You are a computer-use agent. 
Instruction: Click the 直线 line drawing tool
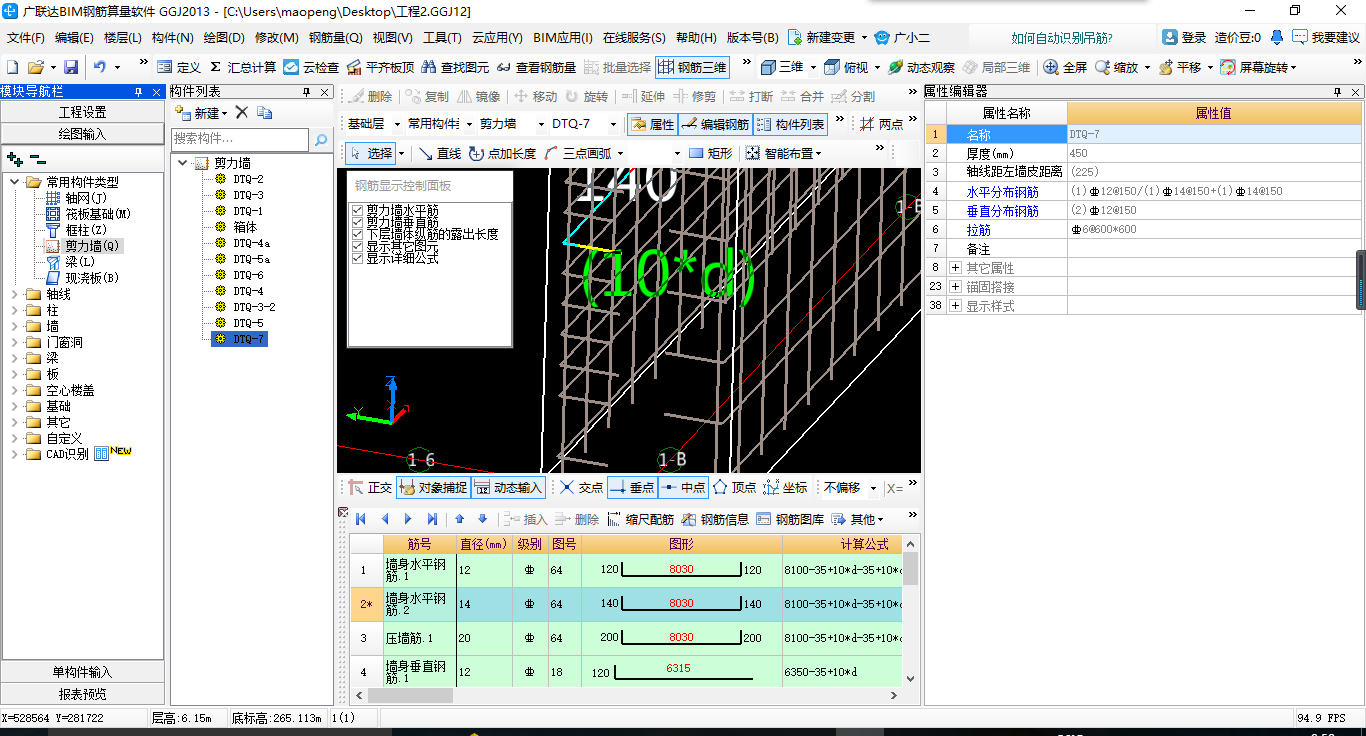[439, 153]
